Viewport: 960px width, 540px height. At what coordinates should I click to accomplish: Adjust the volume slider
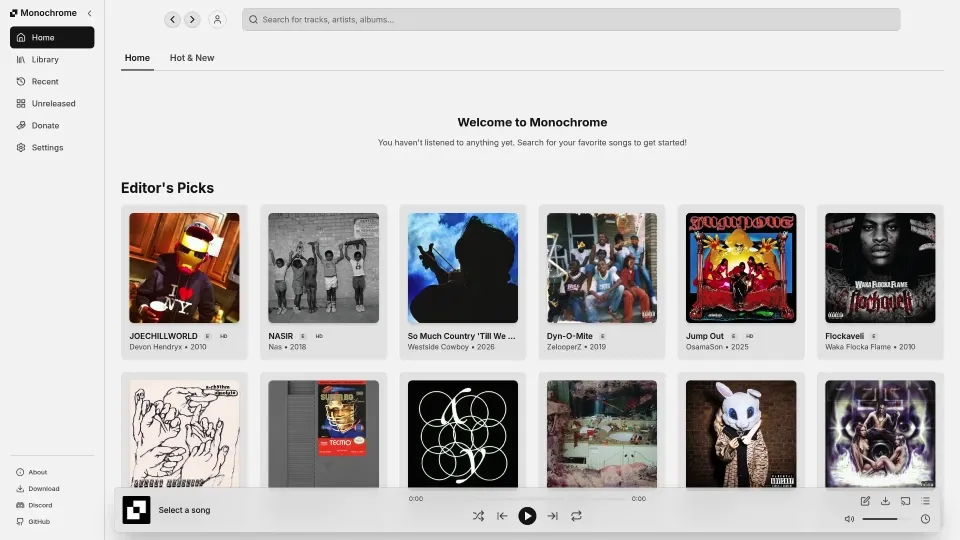[887, 519]
